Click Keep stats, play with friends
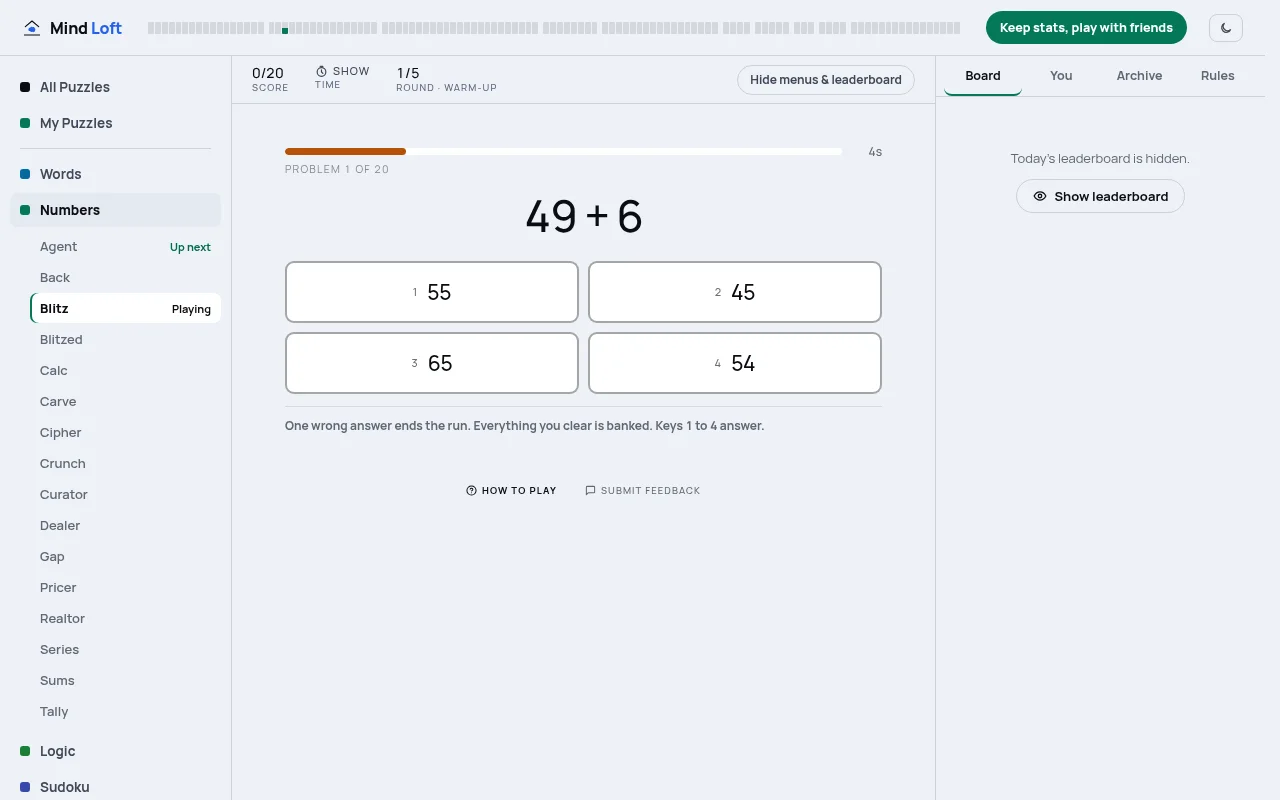Image resolution: width=1280 pixels, height=800 pixels. 1086,28
